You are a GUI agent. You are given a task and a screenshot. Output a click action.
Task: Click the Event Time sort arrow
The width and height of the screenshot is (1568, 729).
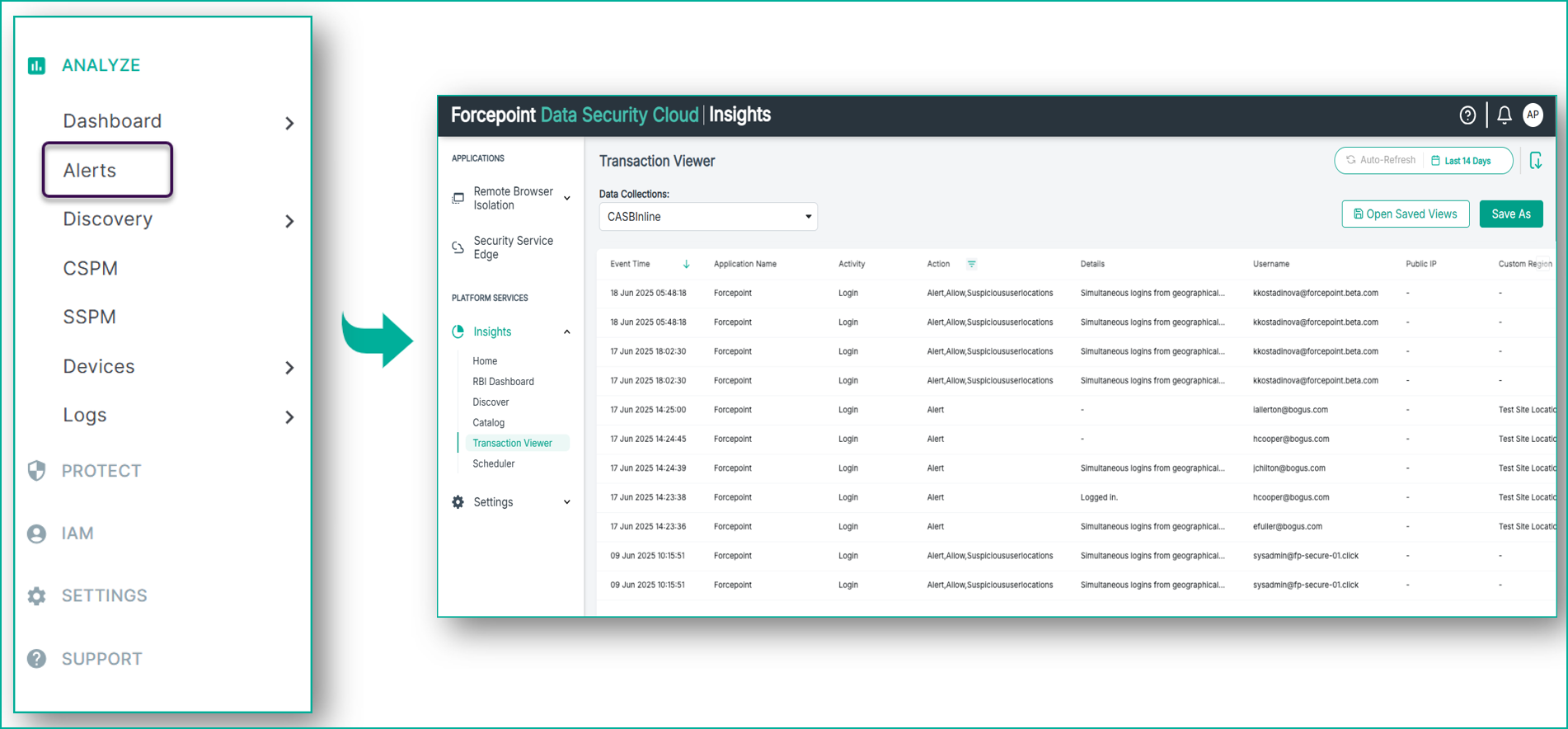pos(686,264)
